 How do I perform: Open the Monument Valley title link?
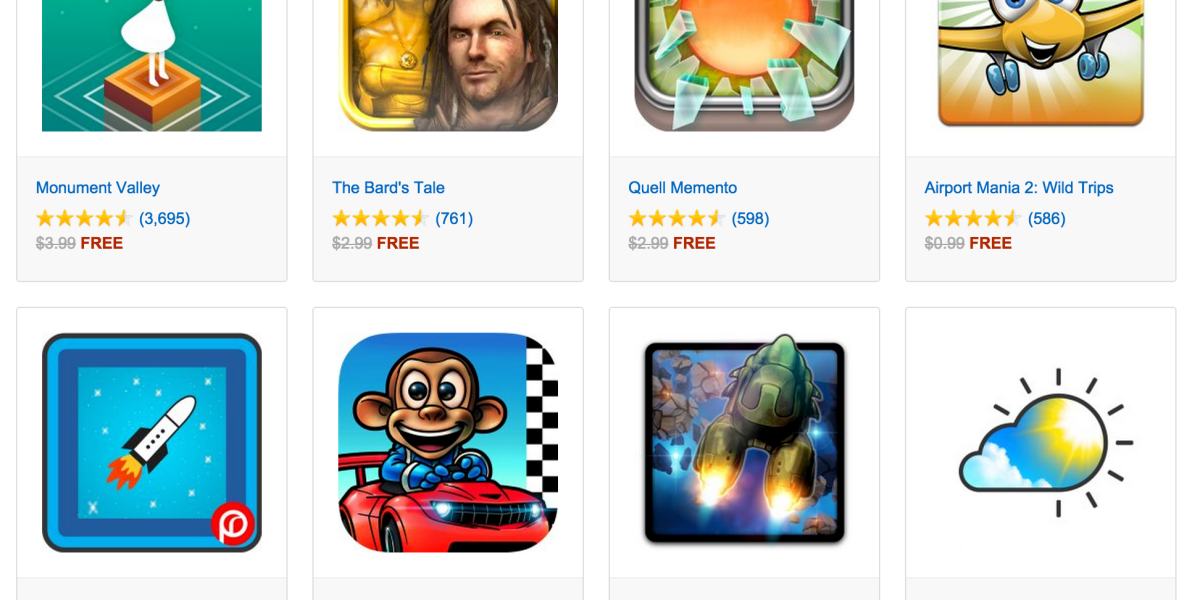point(98,188)
